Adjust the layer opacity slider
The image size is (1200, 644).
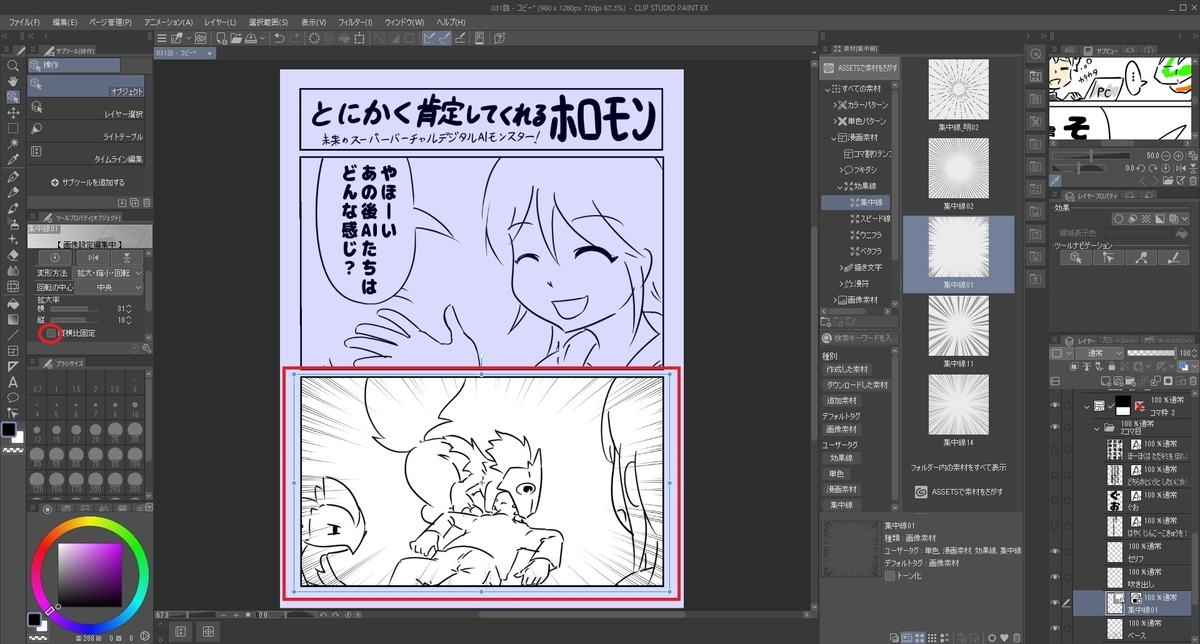(x=1153, y=353)
